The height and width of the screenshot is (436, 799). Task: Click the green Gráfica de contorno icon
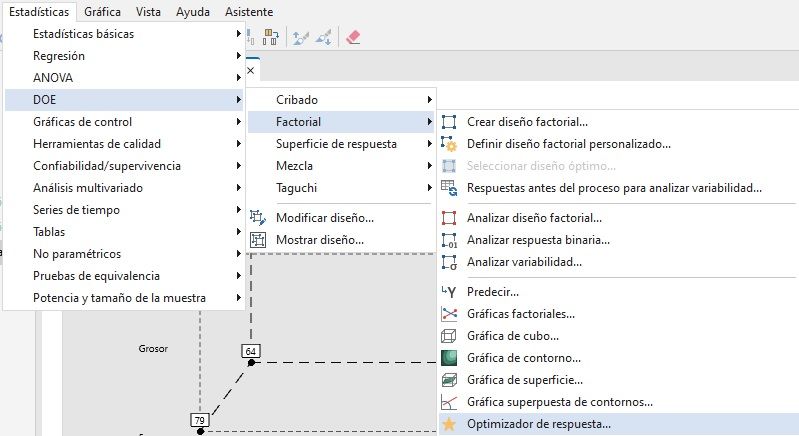(x=449, y=358)
